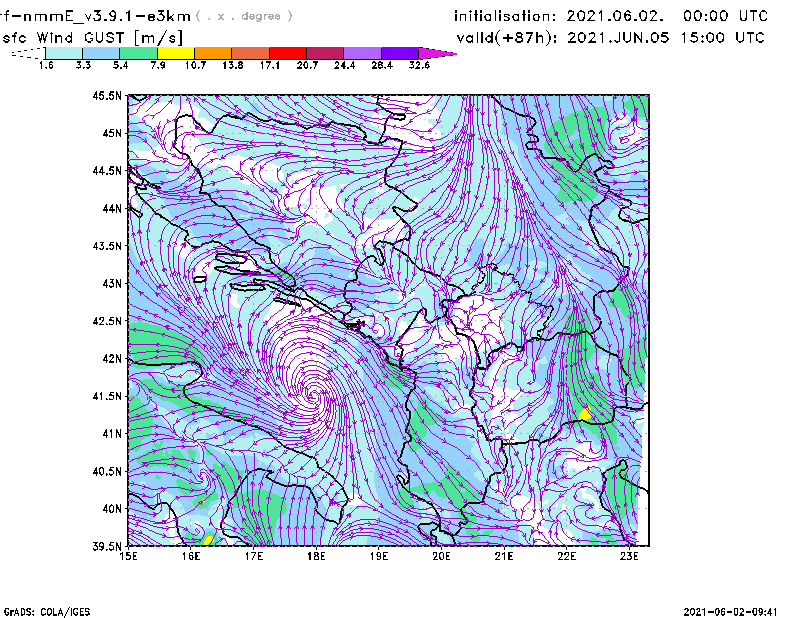The height and width of the screenshot is (618, 800).
Task: Click the '39.5N' latitude label
Action: coord(107,547)
